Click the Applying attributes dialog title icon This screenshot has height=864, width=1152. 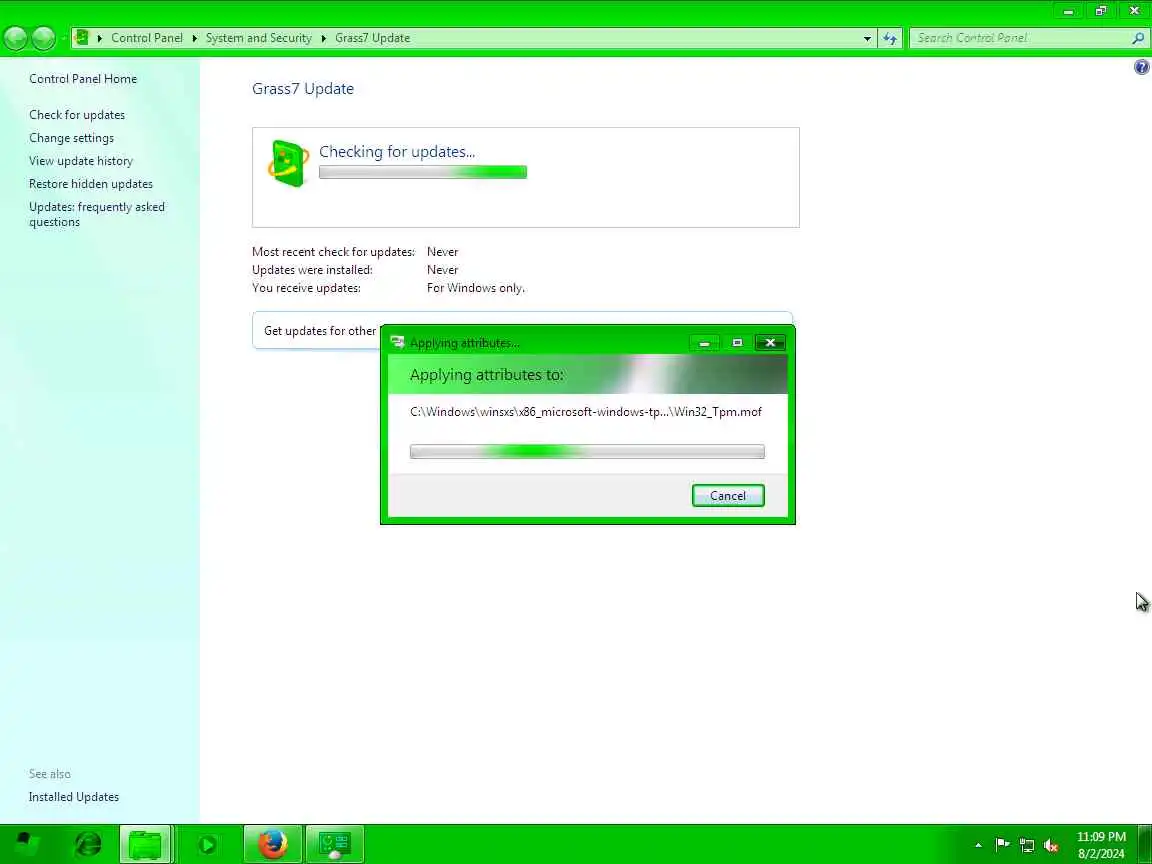point(397,342)
